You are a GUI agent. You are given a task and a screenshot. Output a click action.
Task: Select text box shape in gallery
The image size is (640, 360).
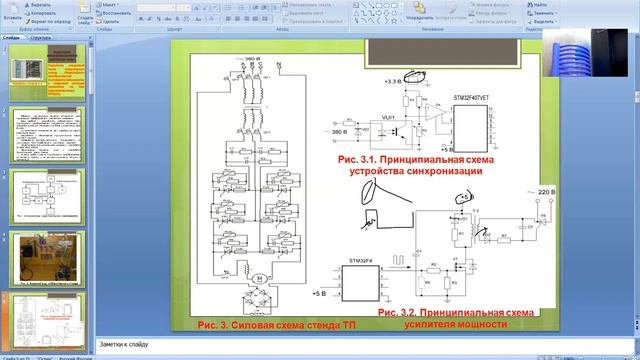[x=356, y=6]
